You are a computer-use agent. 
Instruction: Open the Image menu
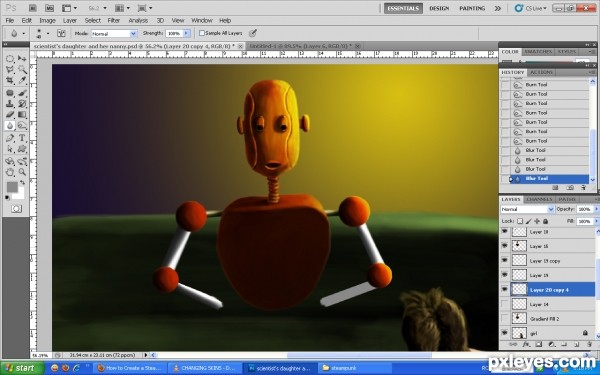(x=47, y=21)
